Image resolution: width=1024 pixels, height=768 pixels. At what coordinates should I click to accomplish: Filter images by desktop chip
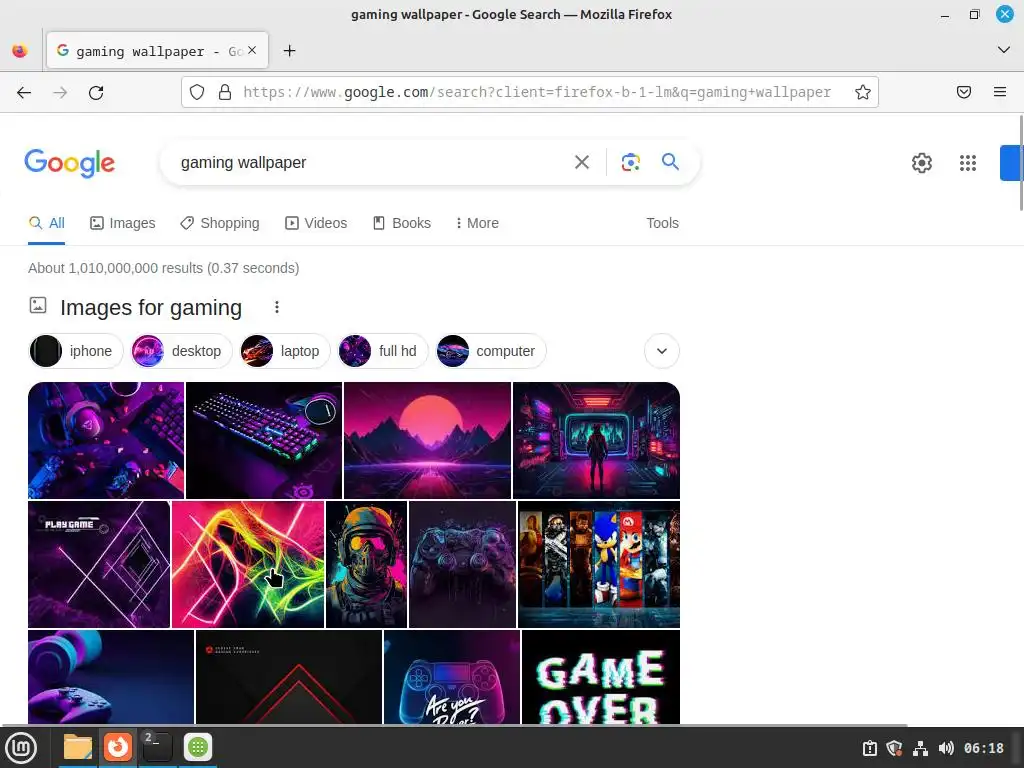181,351
